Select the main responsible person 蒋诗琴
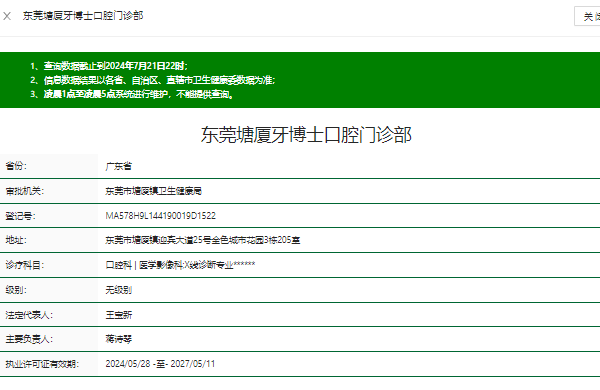600x390 pixels. pos(119,339)
